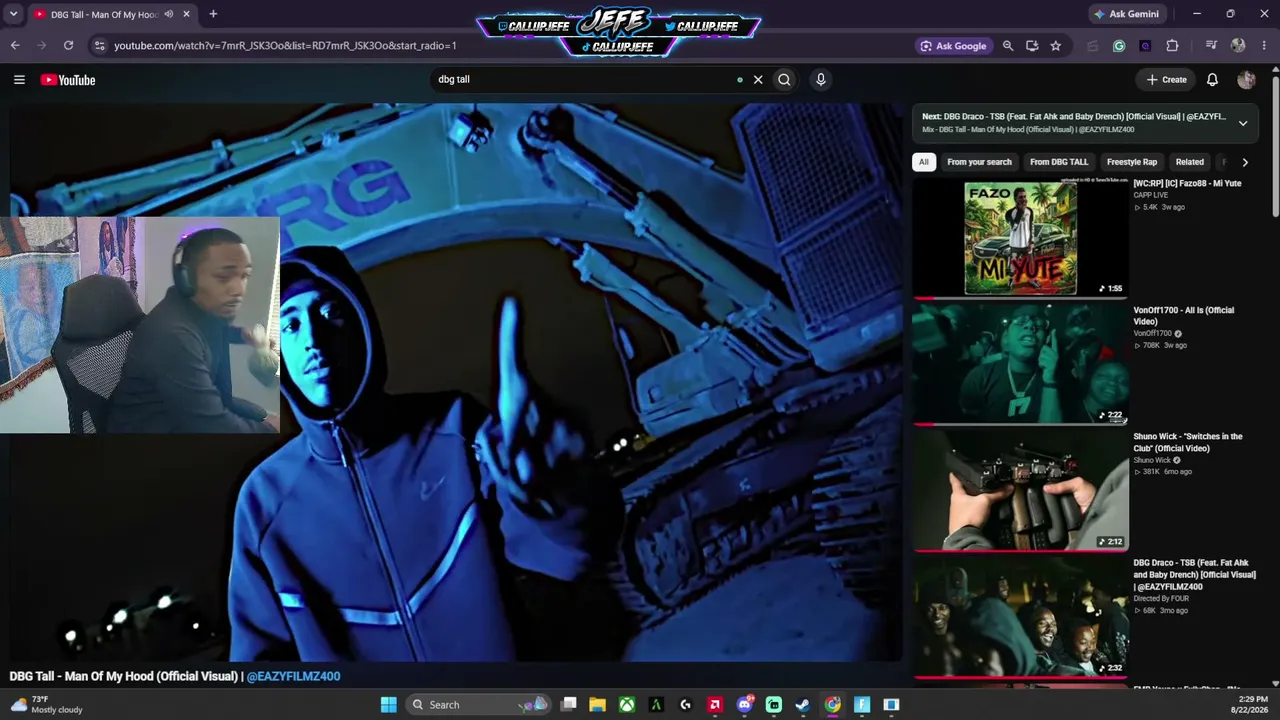This screenshot has height=720, width=1280.
Task: Open DBG Draco - TSB video title
Action: 1194,575
